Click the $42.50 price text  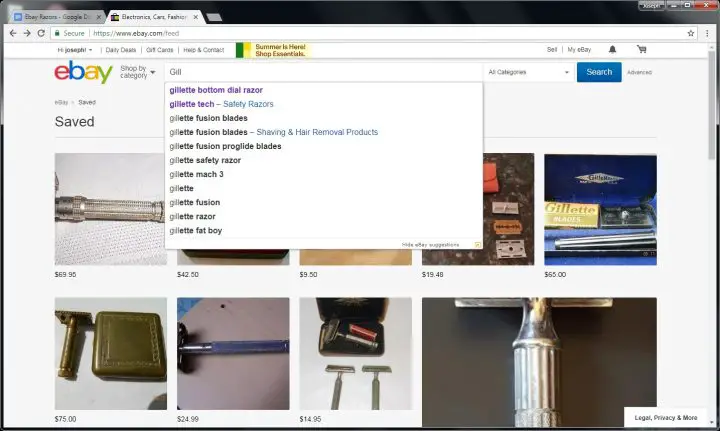(188, 274)
